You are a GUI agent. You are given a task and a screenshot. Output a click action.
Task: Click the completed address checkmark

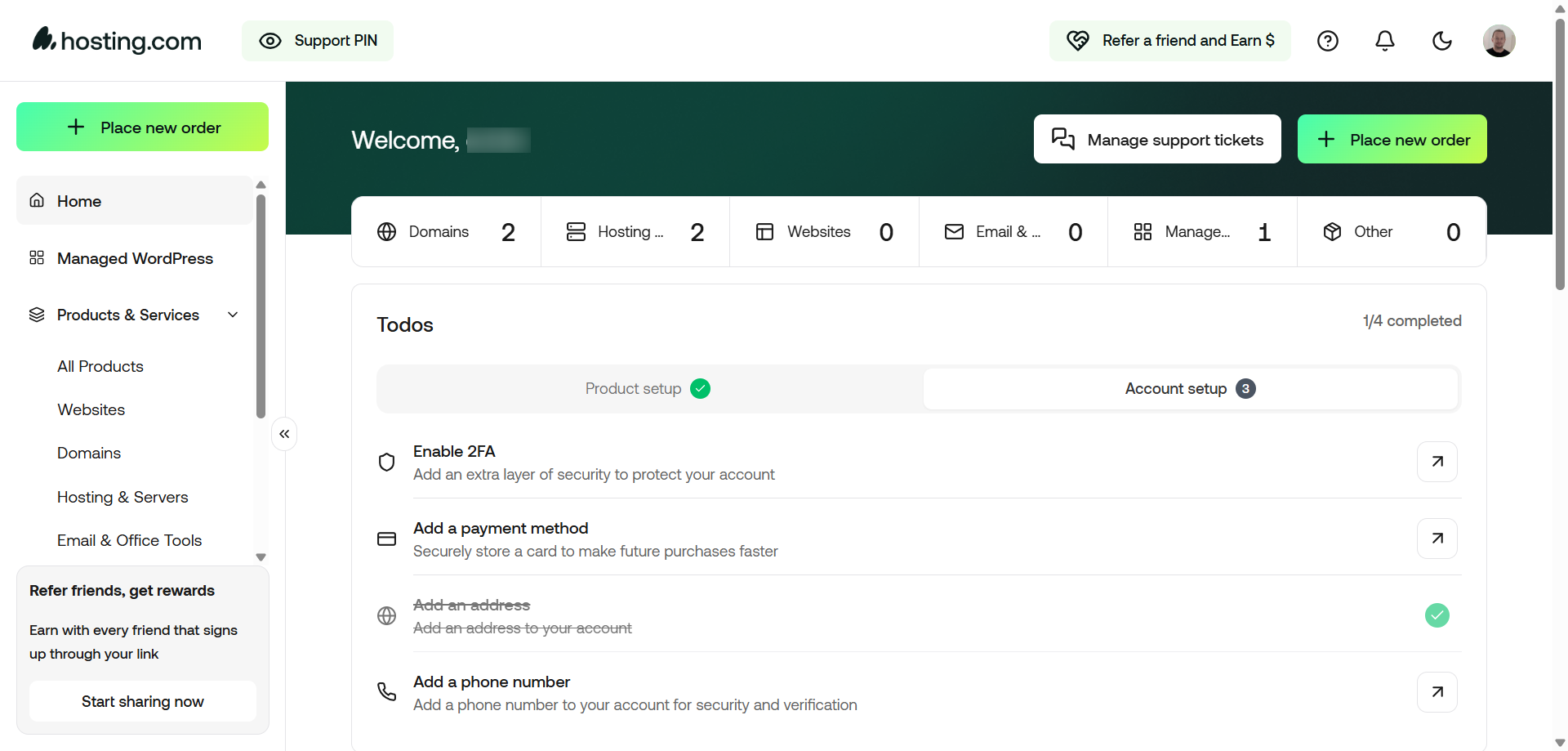coord(1437,615)
